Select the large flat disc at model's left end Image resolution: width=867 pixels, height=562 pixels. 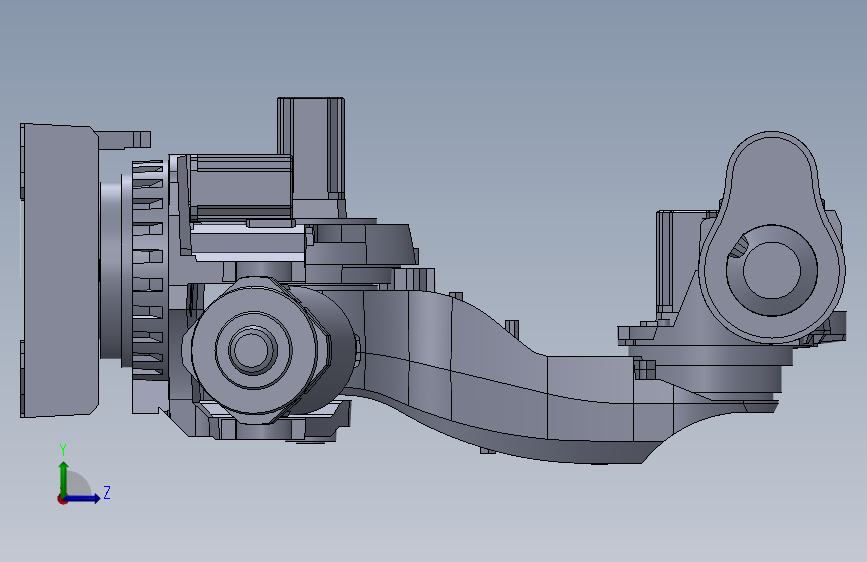(x=60, y=270)
